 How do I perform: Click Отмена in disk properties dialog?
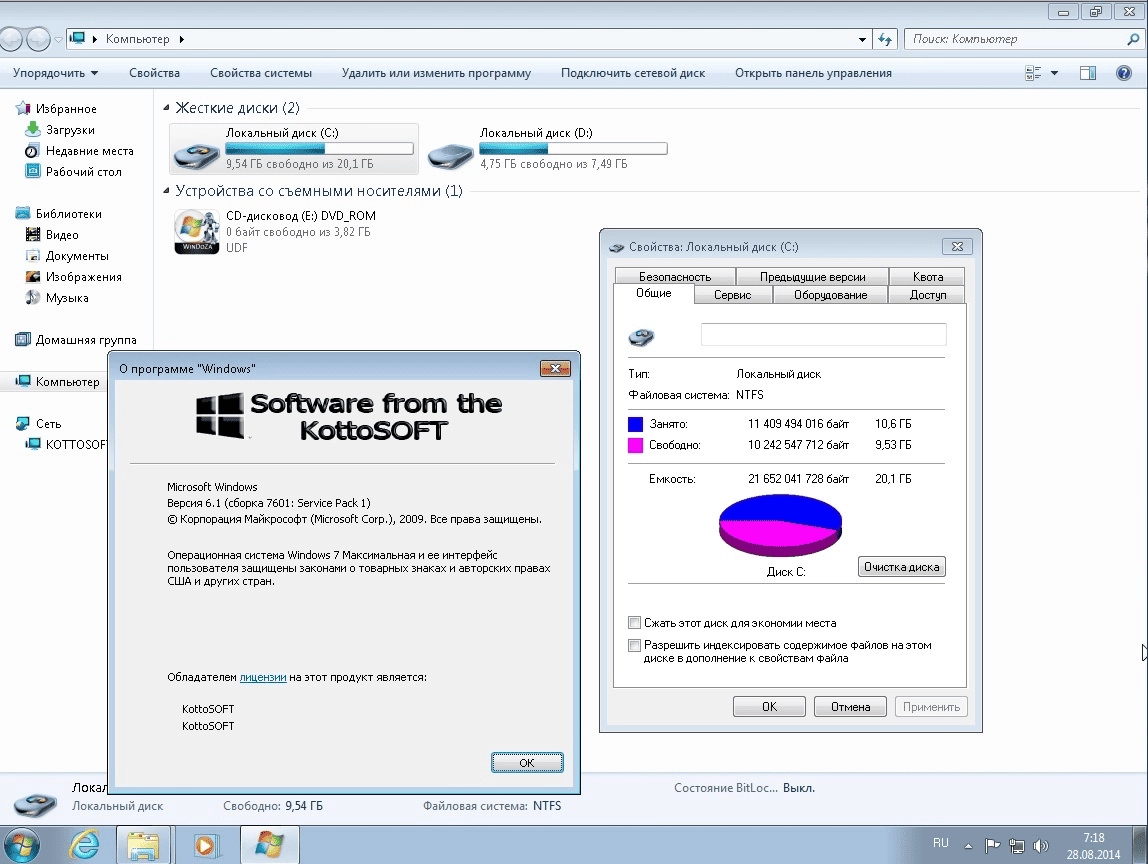pyautogui.click(x=850, y=707)
